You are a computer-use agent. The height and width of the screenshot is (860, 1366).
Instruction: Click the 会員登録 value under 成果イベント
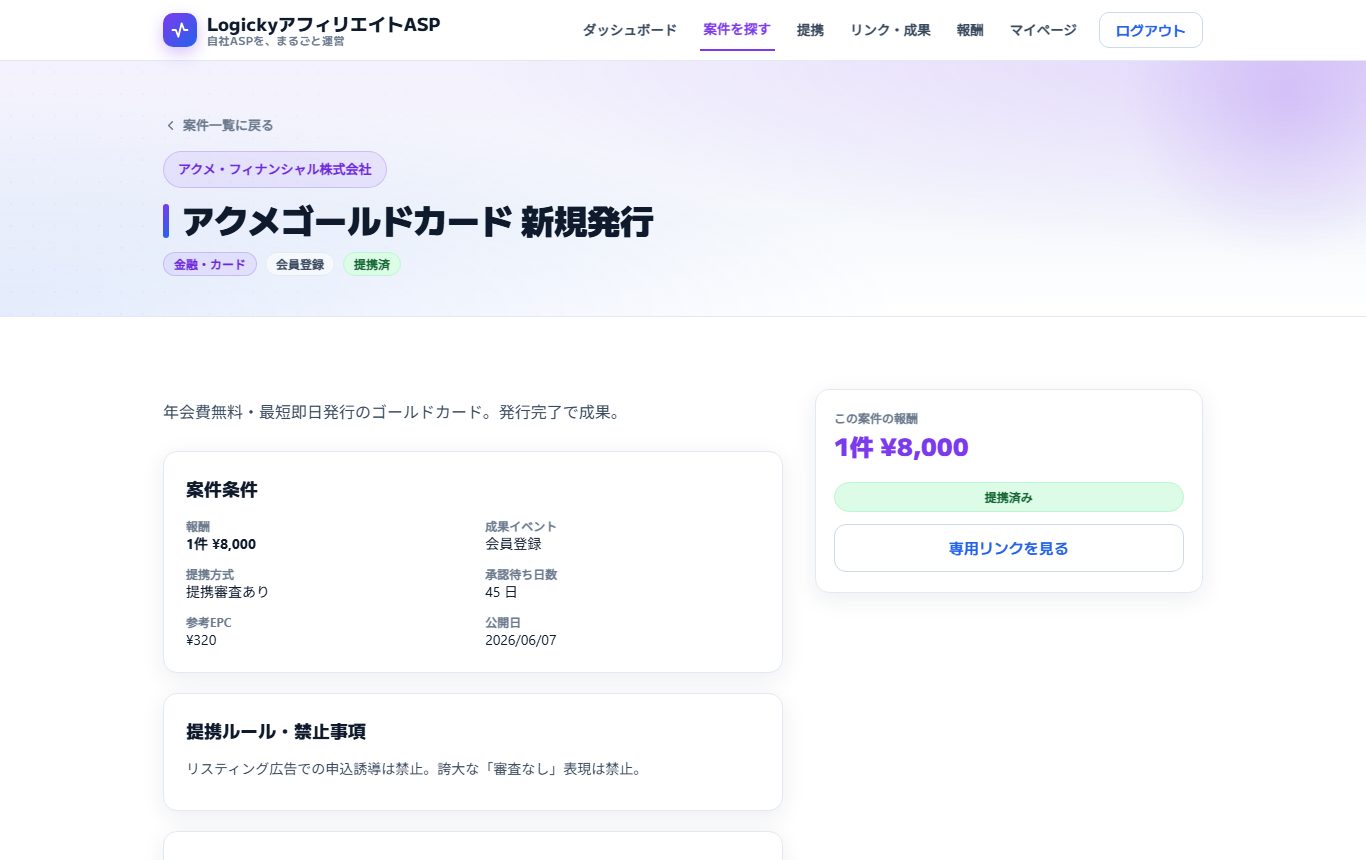pos(513,544)
